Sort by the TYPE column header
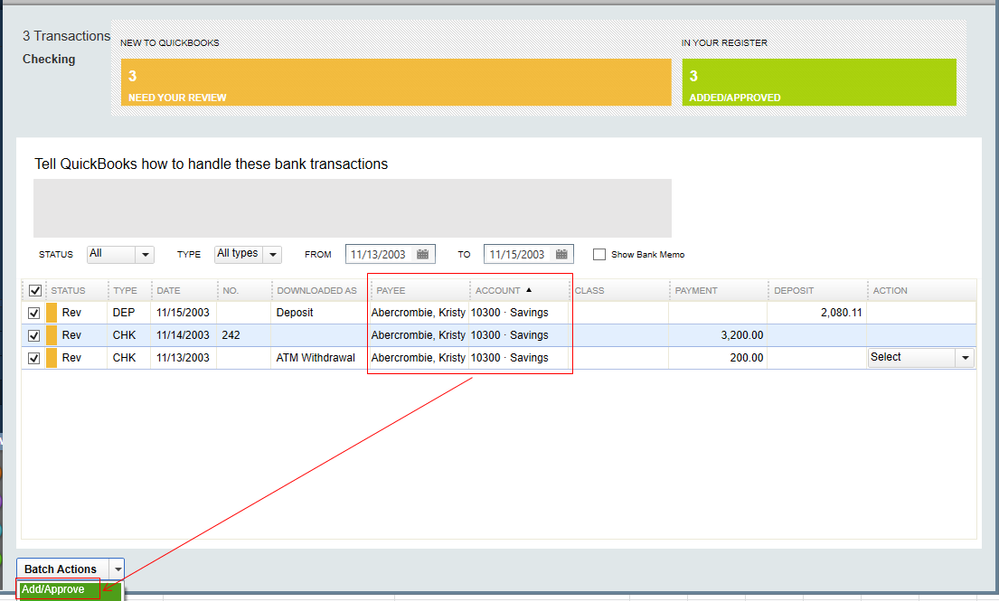Image resolution: width=999 pixels, height=601 pixels. coord(130,291)
